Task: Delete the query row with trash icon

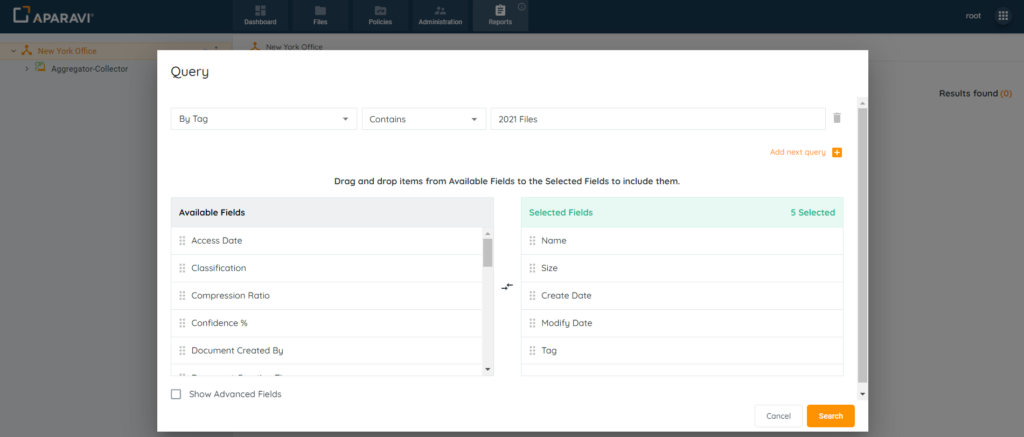Action: [x=836, y=118]
